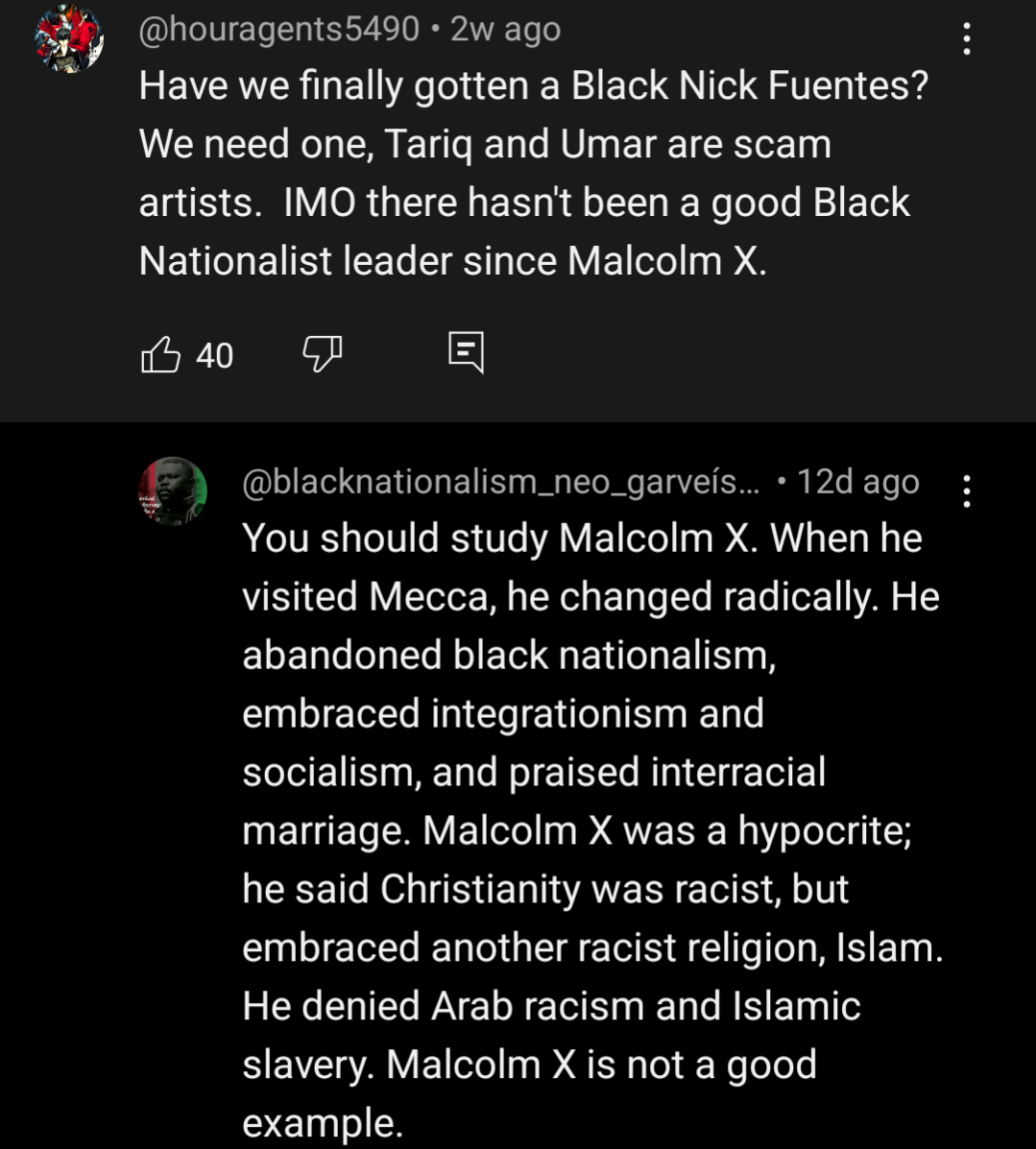Viewport: 1036px width, 1149px height.
Task: Tap the "embraced integrationism and" line
Action: pyautogui.click(x=502, y=714)
